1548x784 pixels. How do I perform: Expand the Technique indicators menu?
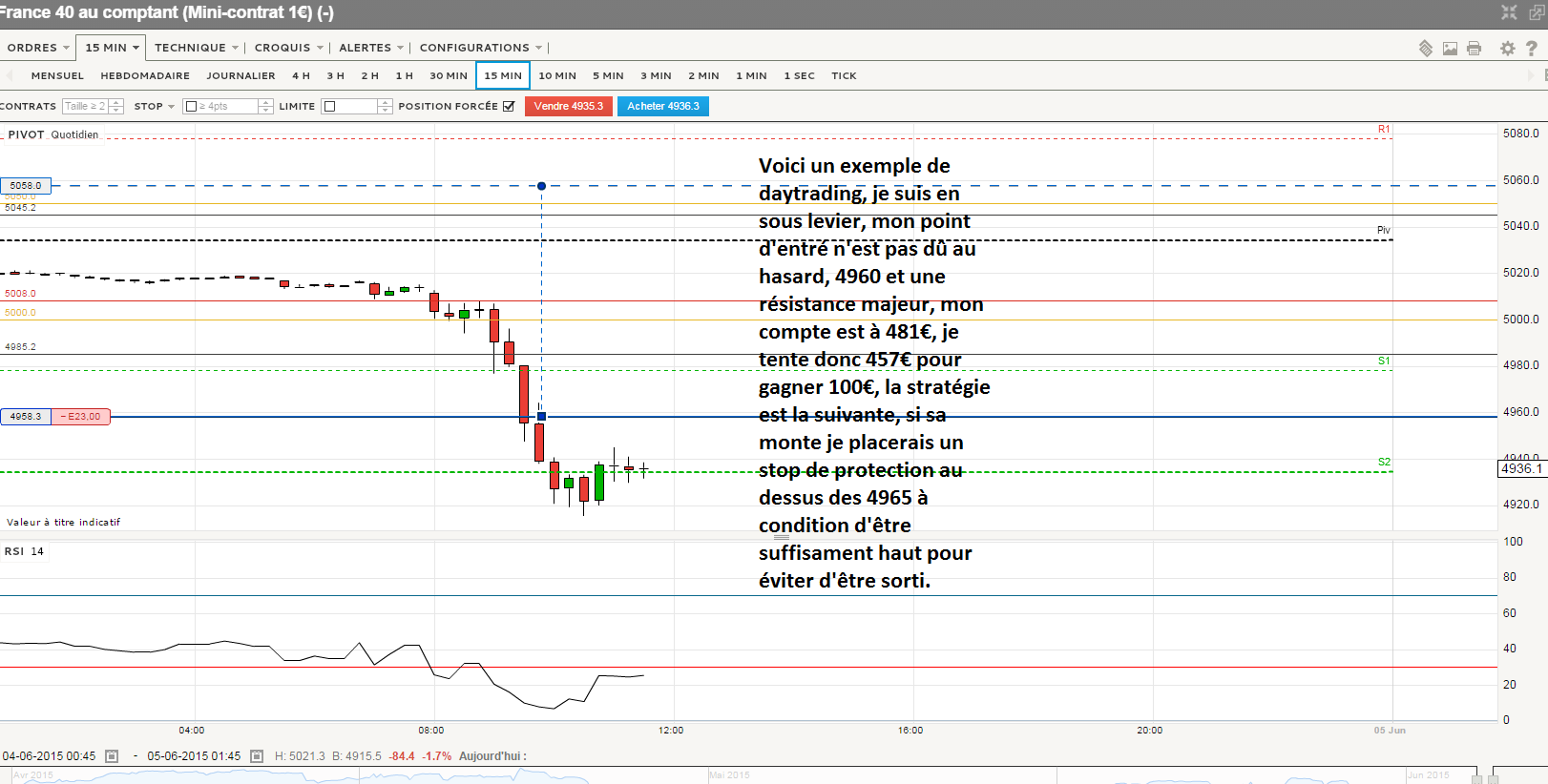point(196,48)
